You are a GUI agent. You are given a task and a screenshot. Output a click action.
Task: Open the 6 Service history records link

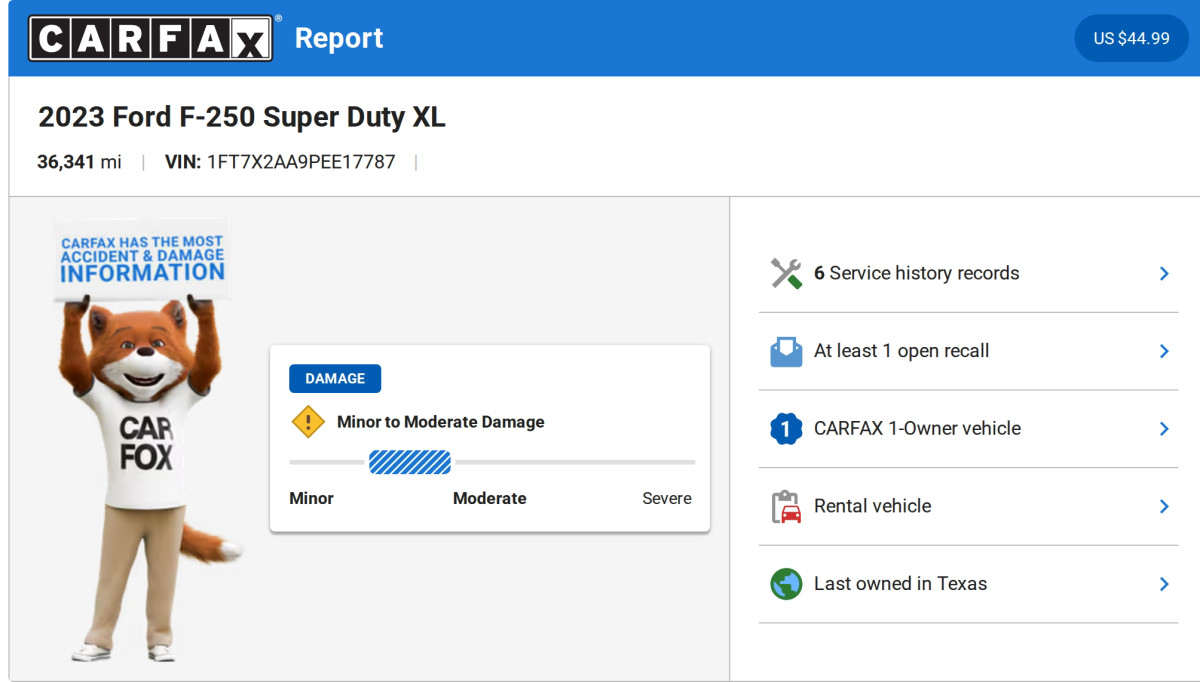(x=916, y=273)
